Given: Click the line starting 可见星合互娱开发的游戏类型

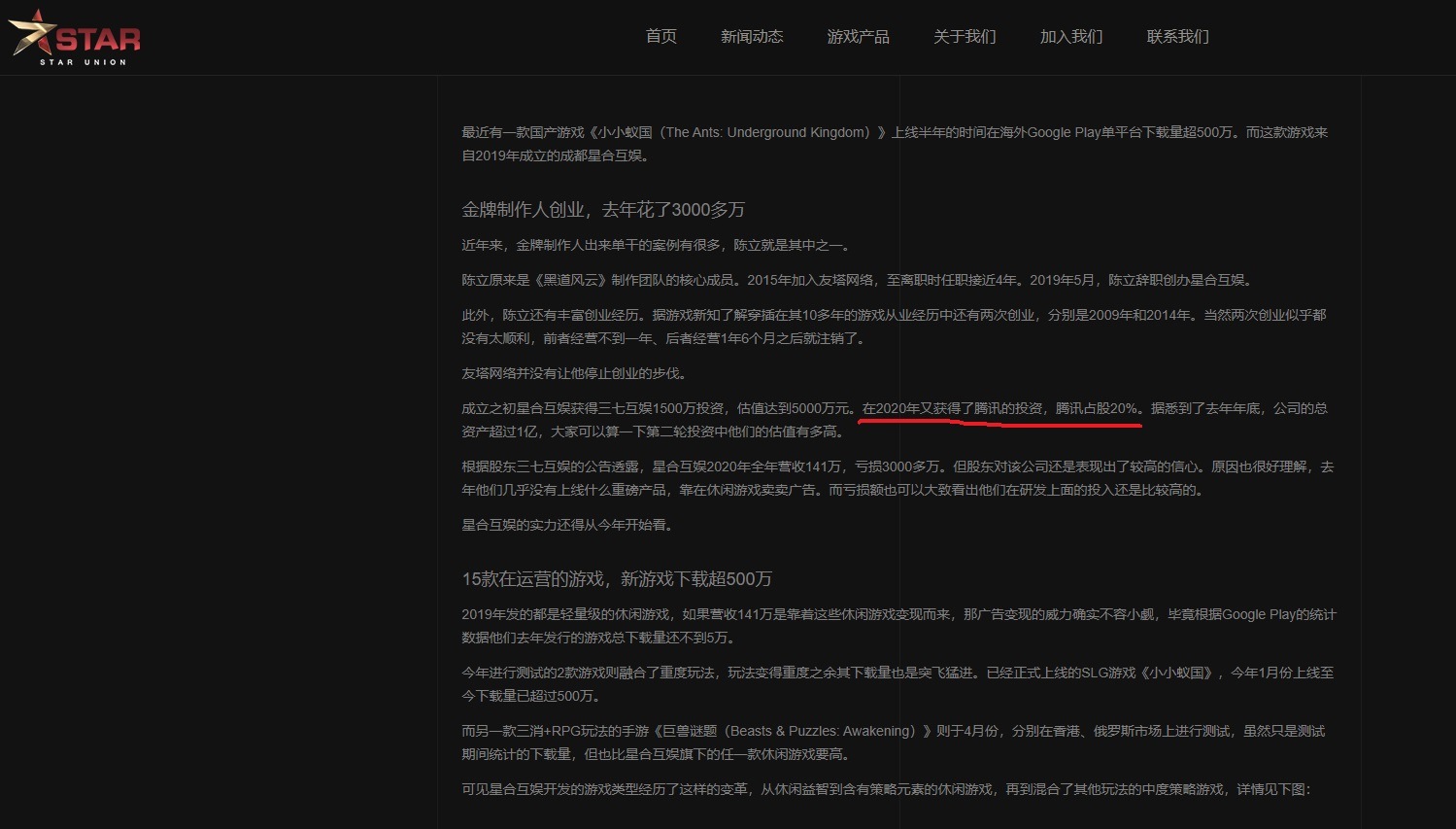Looking at the screenshot, I should (887, 789).
